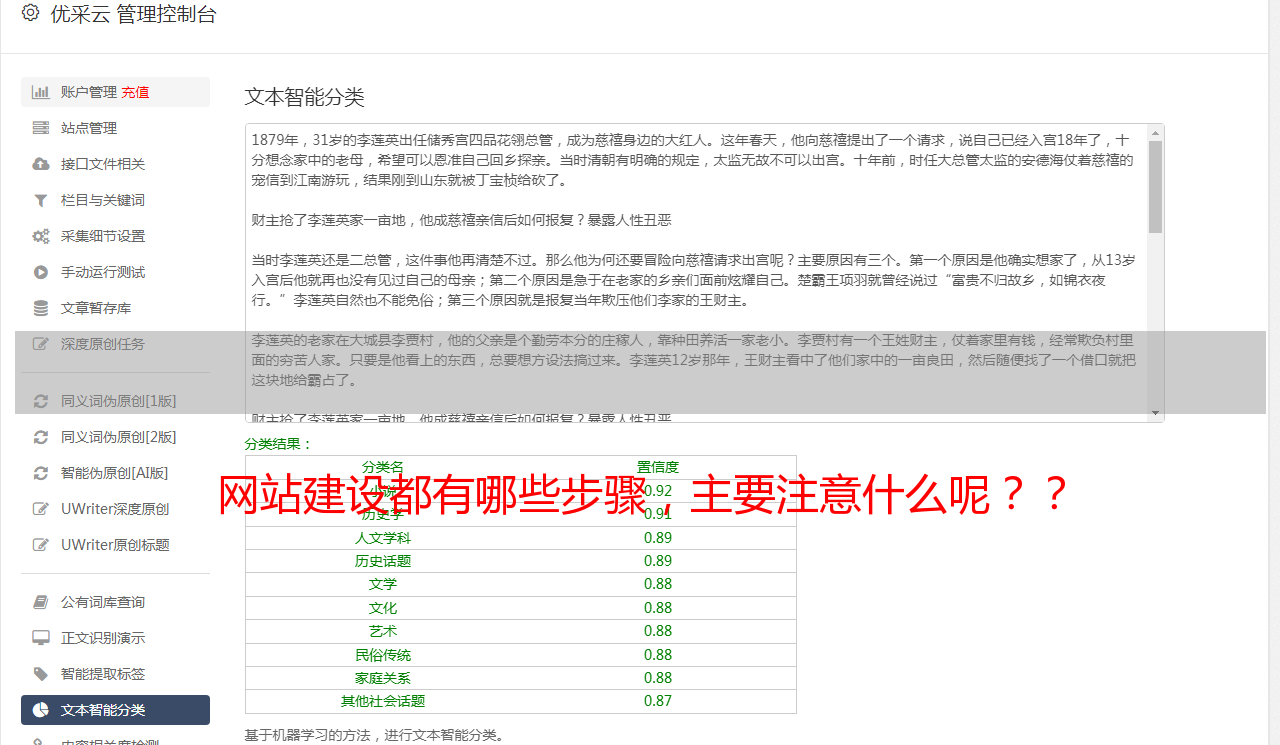Viewport: 1280px width, 745px height.
Task: Click the 艺术 category cell
Action: tap(383, 631)
